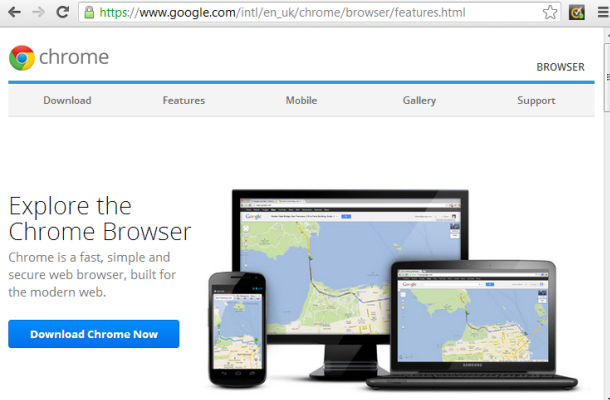Click the smartphone image showing Maps
The height and width of the screenshot is (400, 610).
click(237, 329)
